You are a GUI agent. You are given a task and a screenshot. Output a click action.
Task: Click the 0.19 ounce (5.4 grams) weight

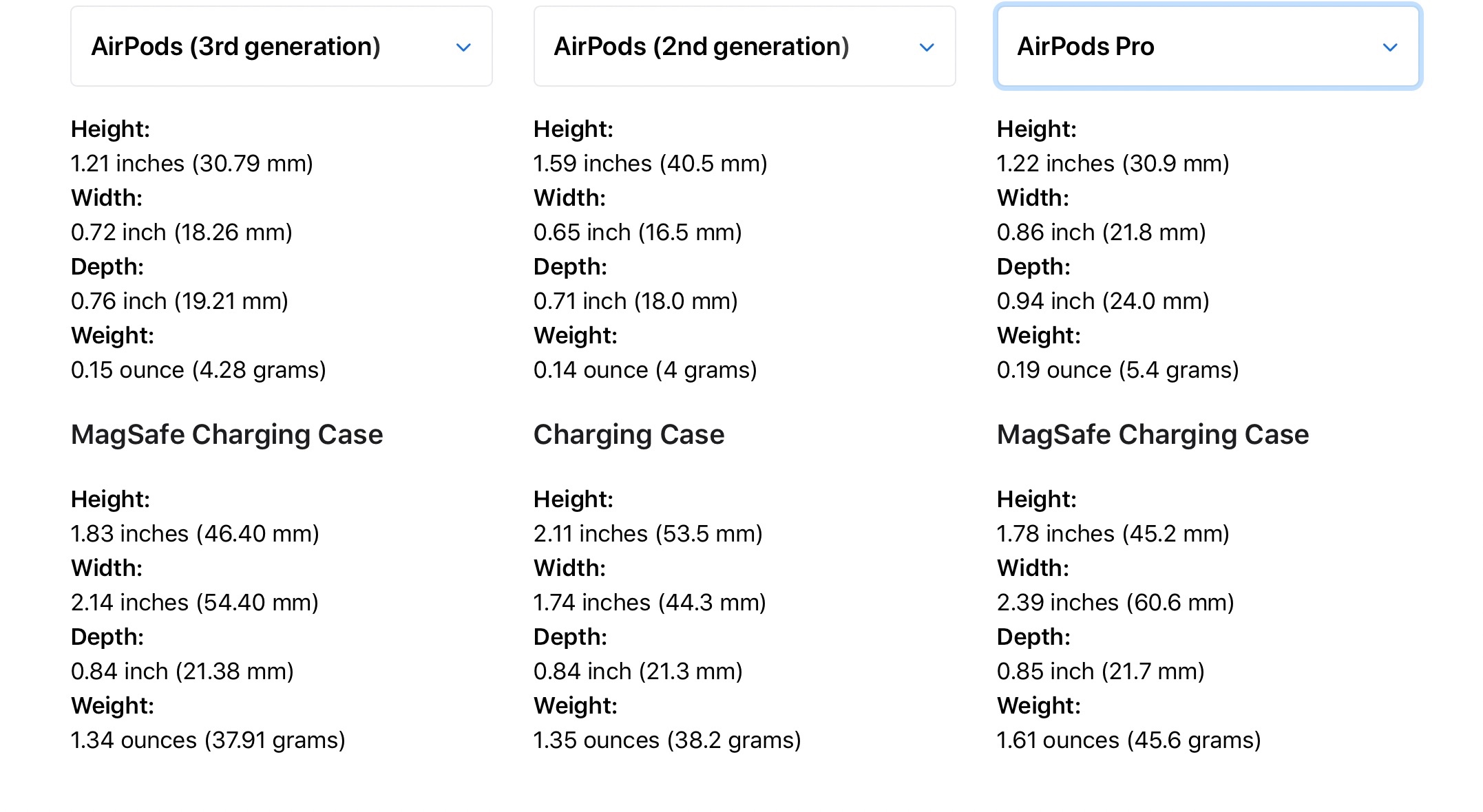[1117, 370]
